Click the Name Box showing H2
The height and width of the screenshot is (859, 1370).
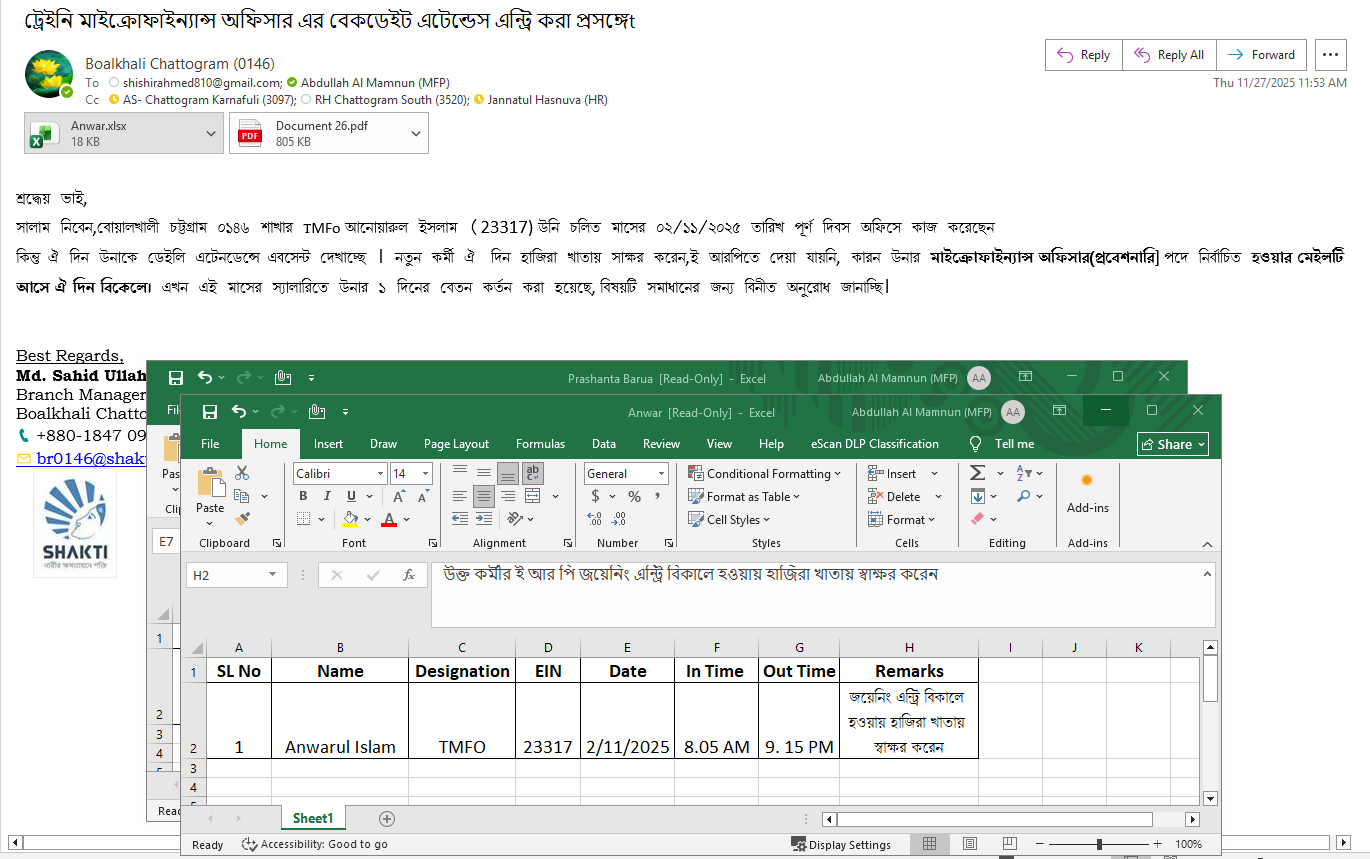(x=228, y=575)
